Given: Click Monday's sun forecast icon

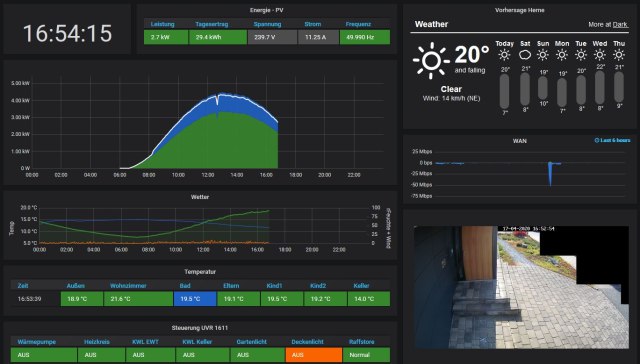Looking at the screenshot, I should 562,55.
